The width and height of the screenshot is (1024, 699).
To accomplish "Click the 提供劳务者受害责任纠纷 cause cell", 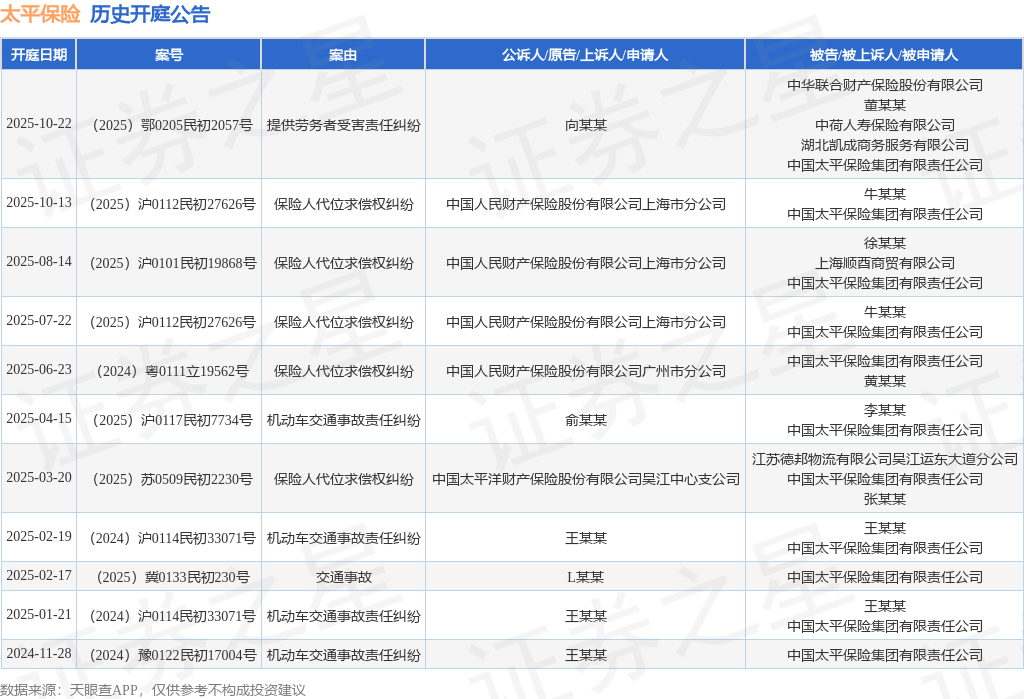I will point(343,125).
